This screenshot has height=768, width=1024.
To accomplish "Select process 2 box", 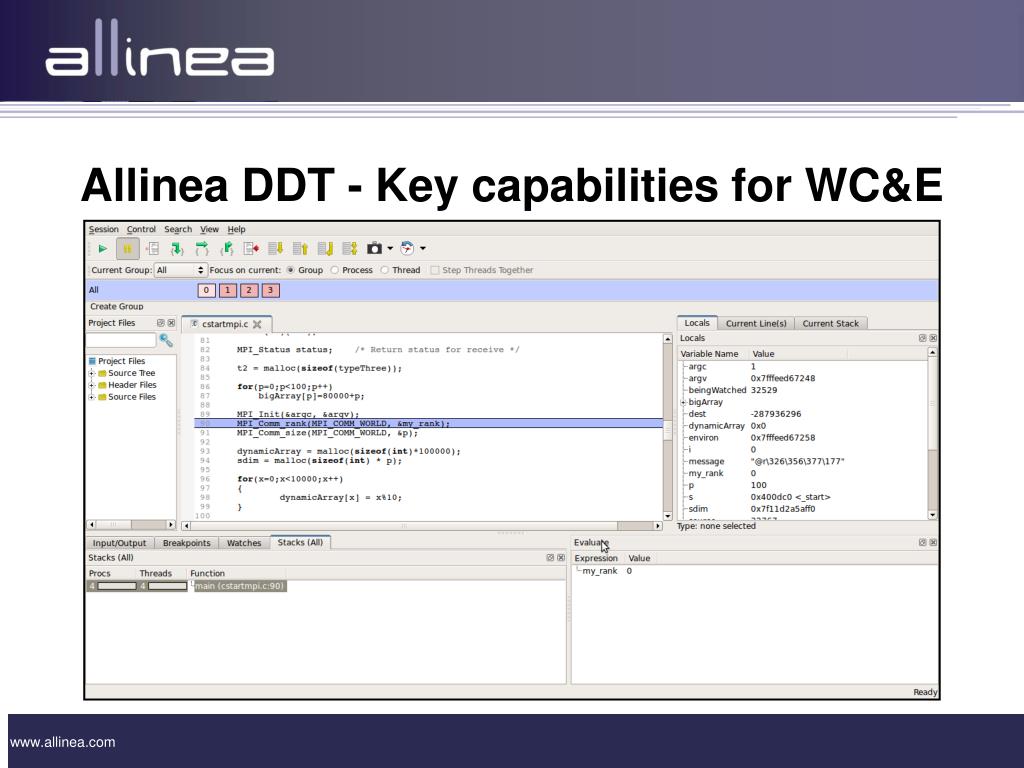I will (x=249, y=291).
